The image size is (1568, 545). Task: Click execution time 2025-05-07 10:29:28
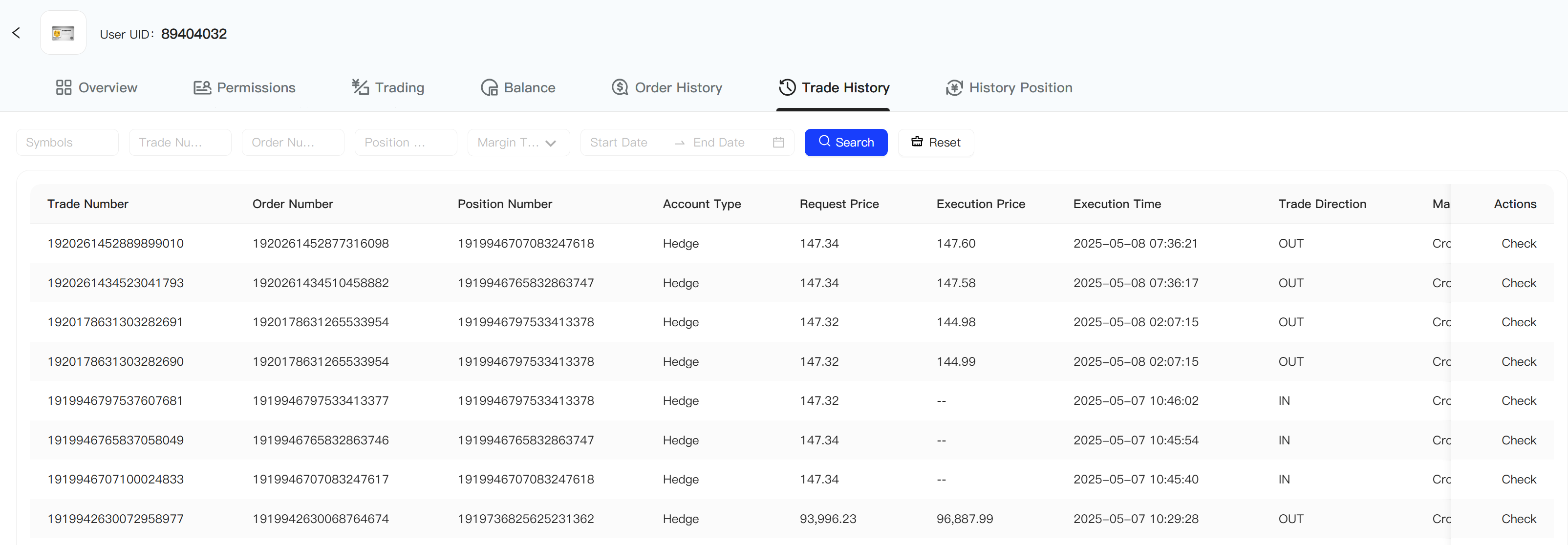click(x=1136, y=519)
